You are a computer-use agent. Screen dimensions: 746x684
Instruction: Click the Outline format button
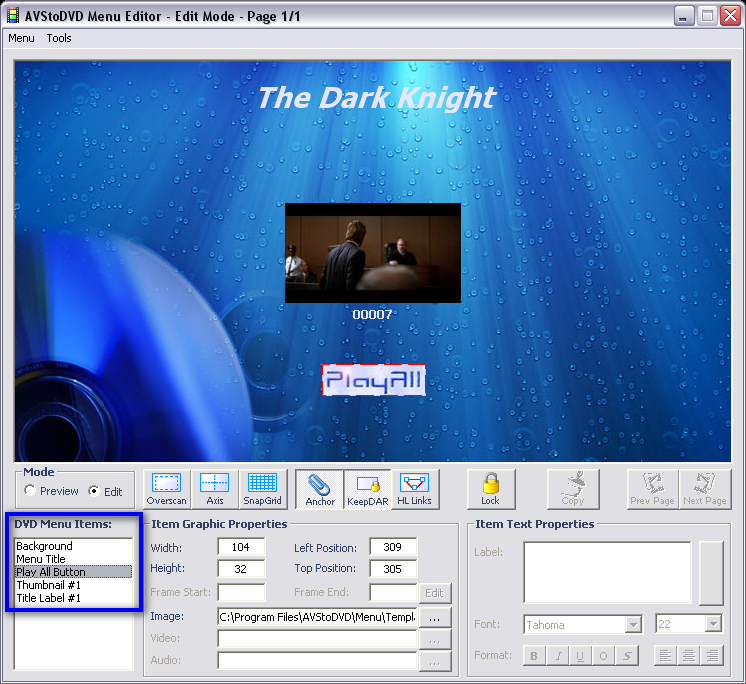tap(603, 655)
